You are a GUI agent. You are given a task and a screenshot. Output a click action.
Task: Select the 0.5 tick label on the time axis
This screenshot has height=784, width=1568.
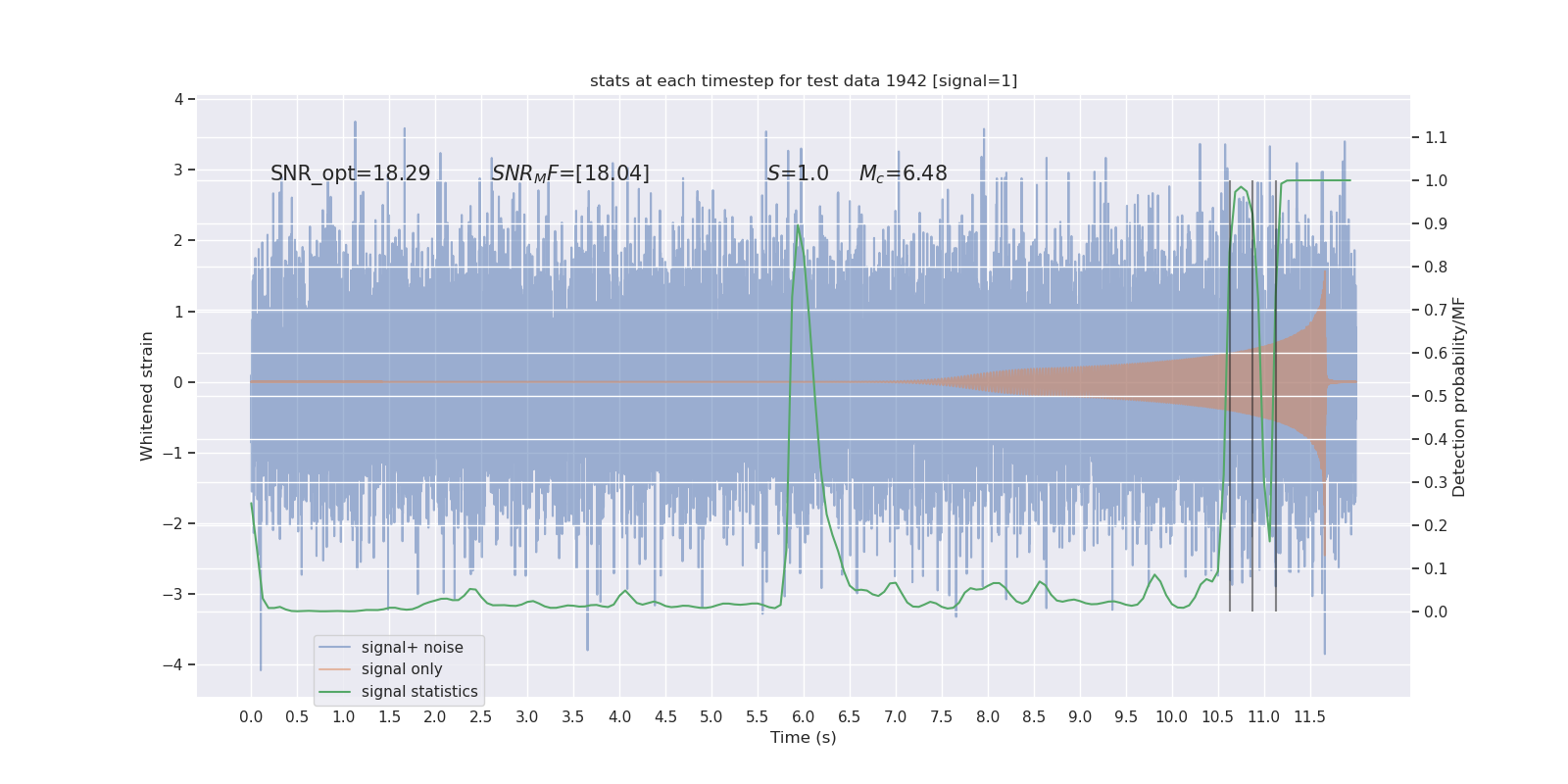(297, 717)
